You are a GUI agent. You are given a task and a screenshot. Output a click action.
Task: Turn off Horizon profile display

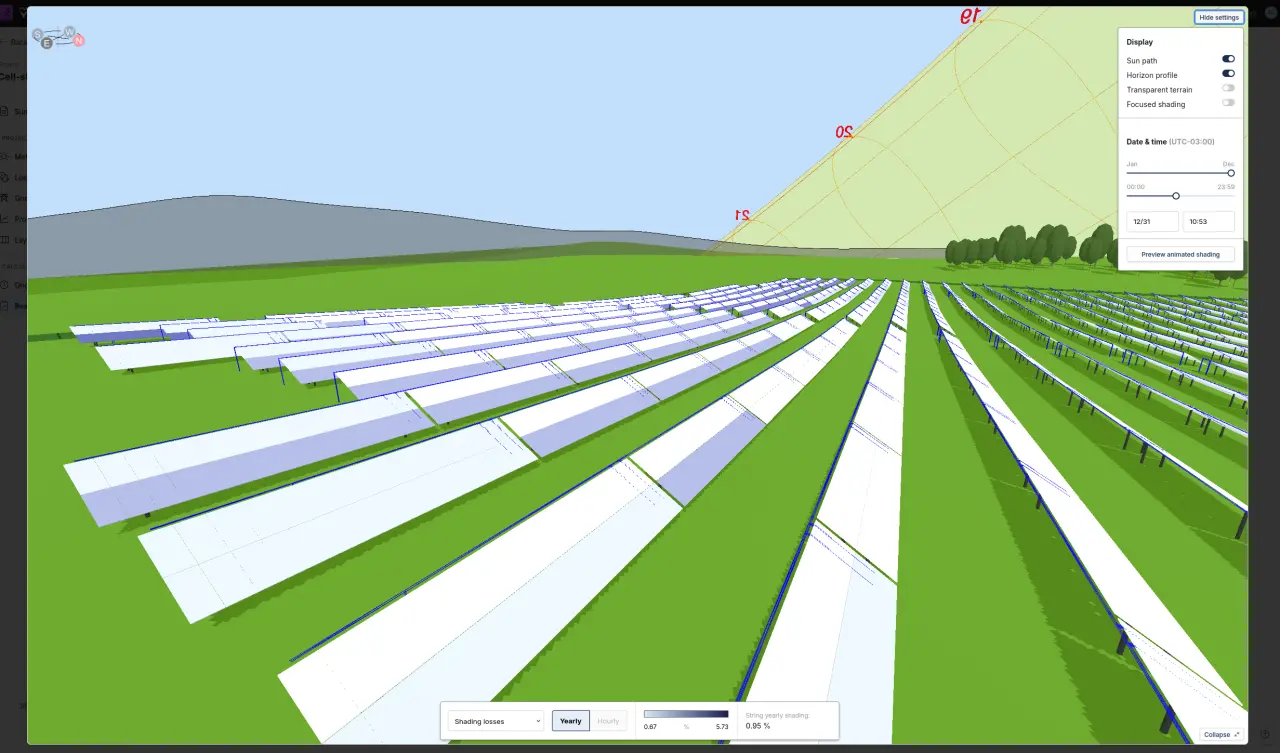(1228, 74)
